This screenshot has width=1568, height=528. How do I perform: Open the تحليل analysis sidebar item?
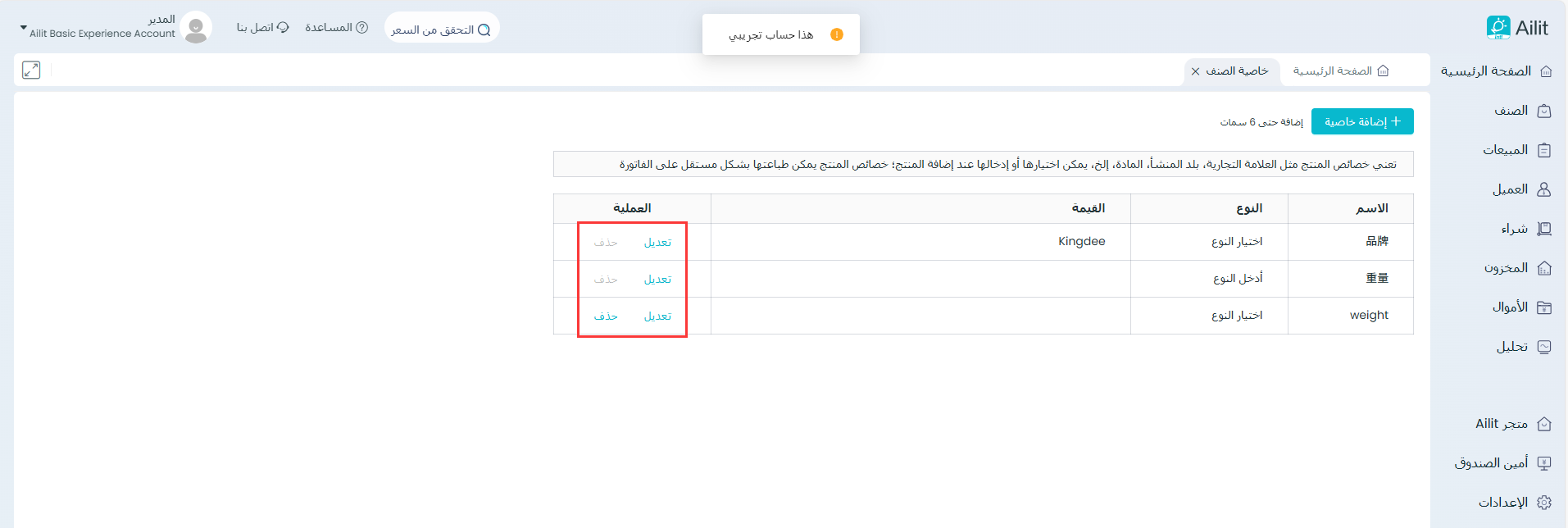pyautogui.click(x=1512, y=347)
